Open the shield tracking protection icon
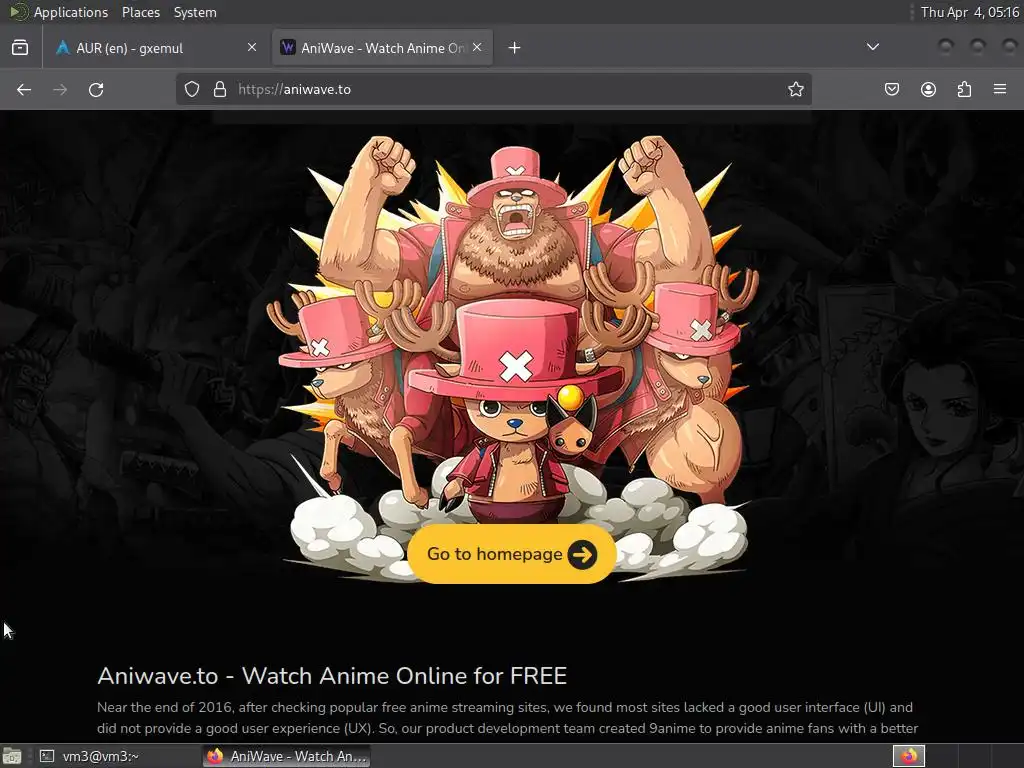This screenshot has height=768, width=1024. click(x=191, y=89)
